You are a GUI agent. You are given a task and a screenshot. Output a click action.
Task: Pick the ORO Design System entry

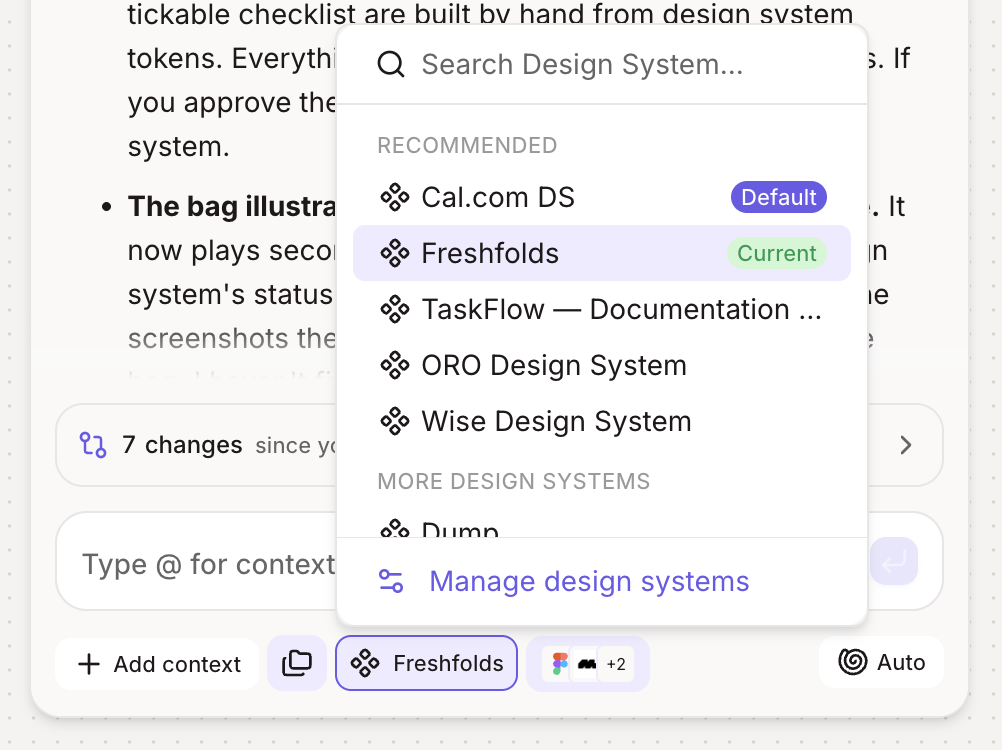pos(602,365)
